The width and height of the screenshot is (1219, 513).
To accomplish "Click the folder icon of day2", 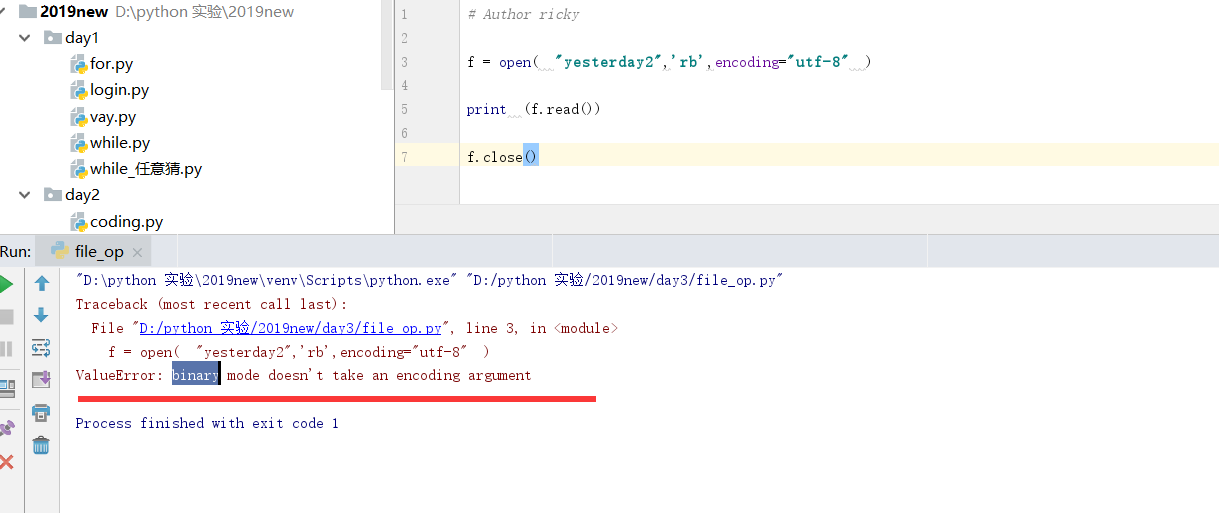I will click(x=52, y=195).
